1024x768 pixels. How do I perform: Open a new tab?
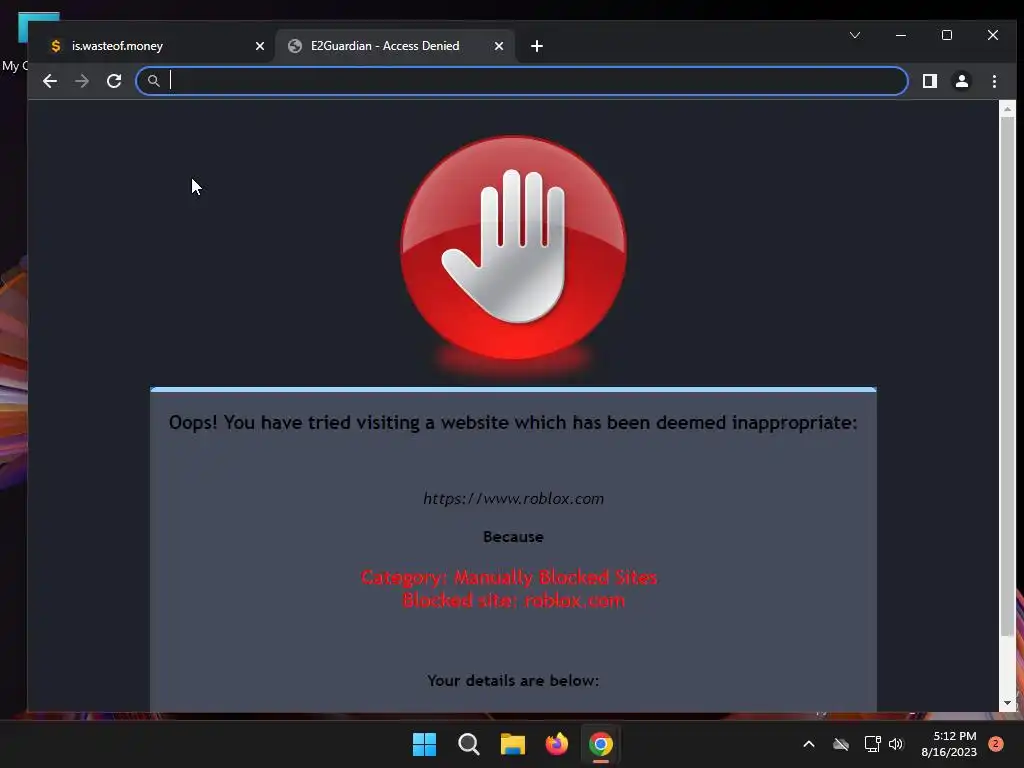[537, 46]
